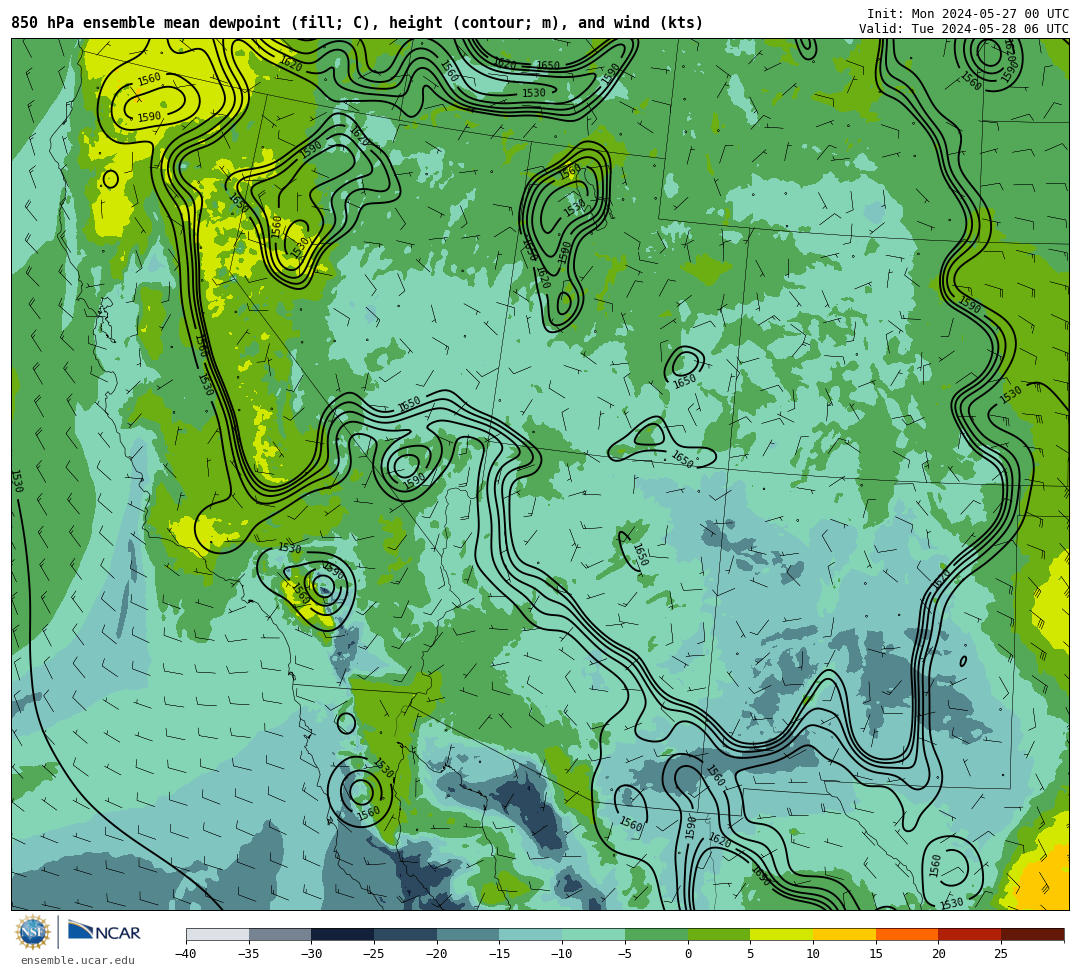Pick the amber 10 to 15 colorbar segment
Viewport: 1080px width, 973px height.
tap(844, 934)
